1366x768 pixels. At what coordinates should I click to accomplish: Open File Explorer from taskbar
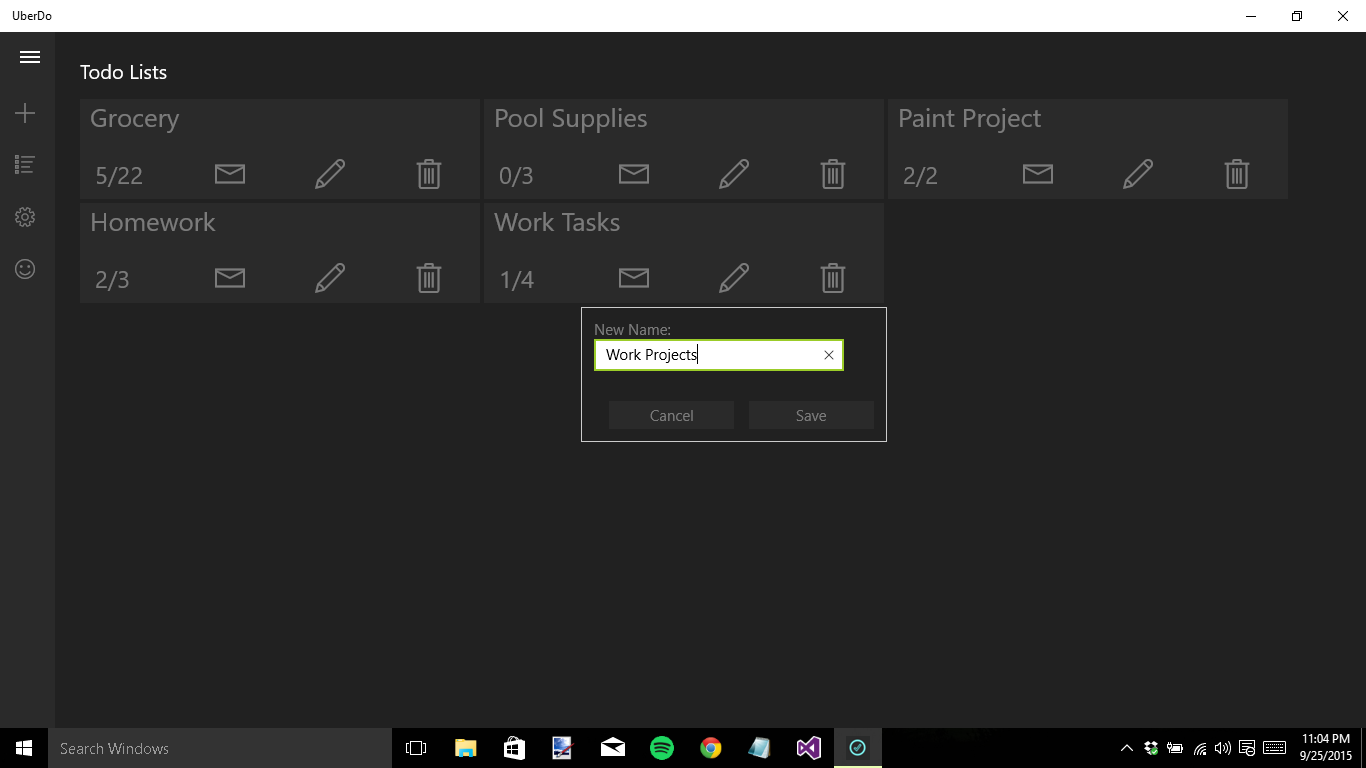(x=466, y=748)
